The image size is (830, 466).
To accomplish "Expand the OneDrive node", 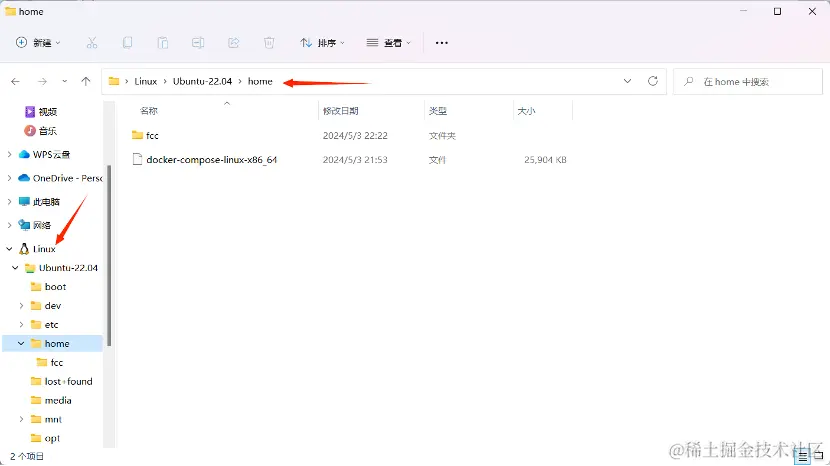I will [10, 178].
